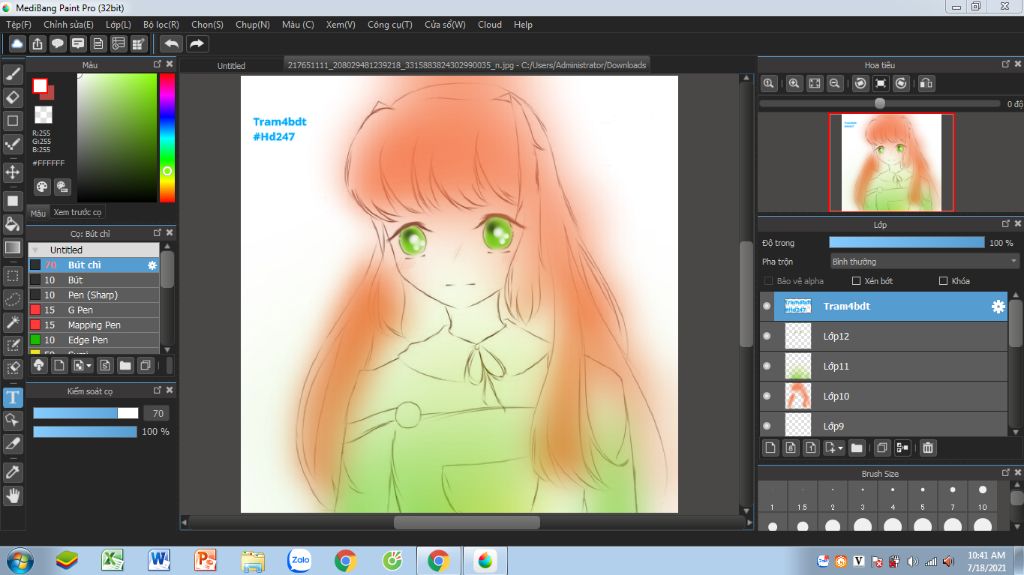Click the Undo arrow in toolbar
Screen dimensions: 1024x575
pyautogui.click(x=171, y=44)
